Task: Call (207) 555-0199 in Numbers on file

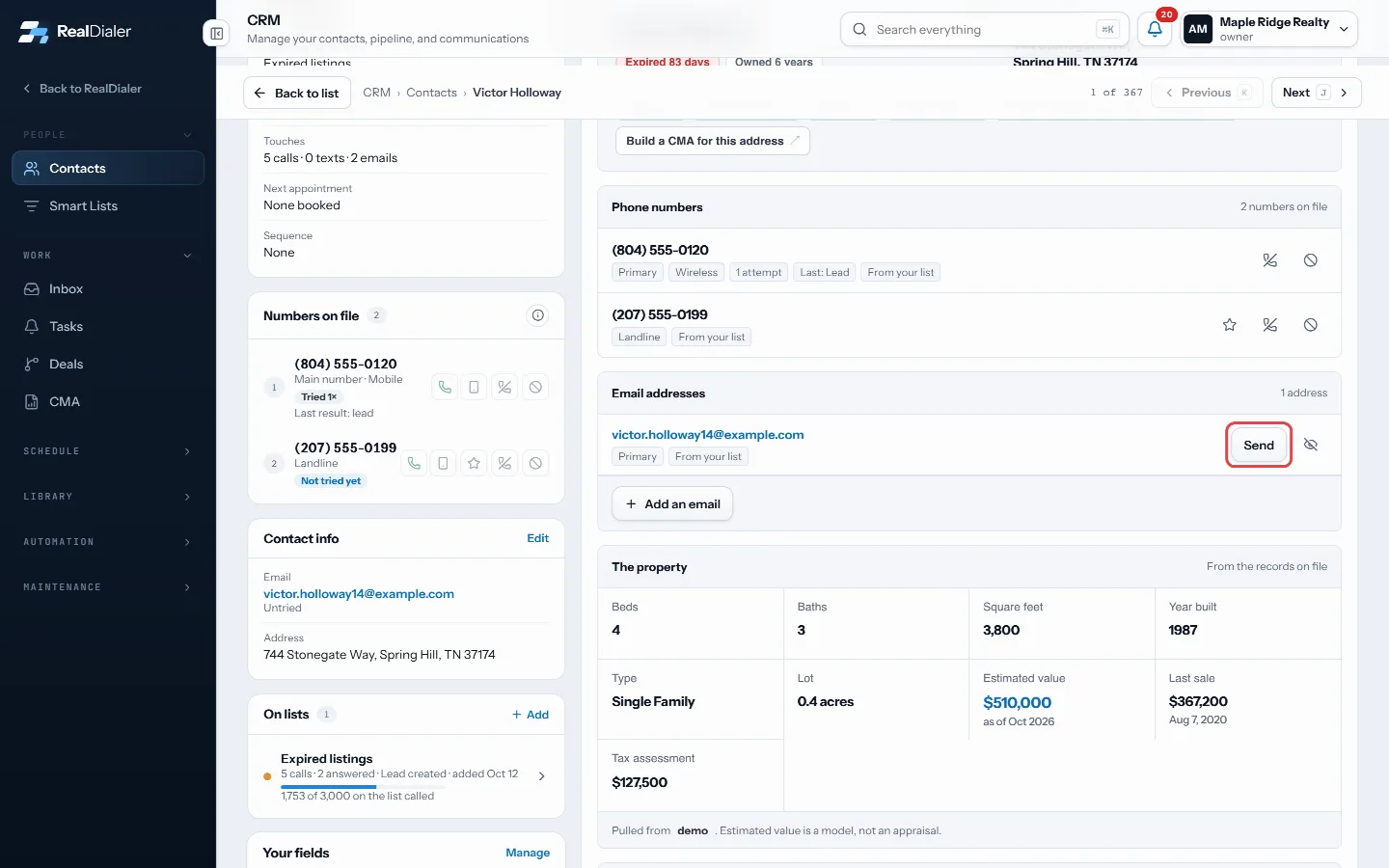Action: pos(414,463)
